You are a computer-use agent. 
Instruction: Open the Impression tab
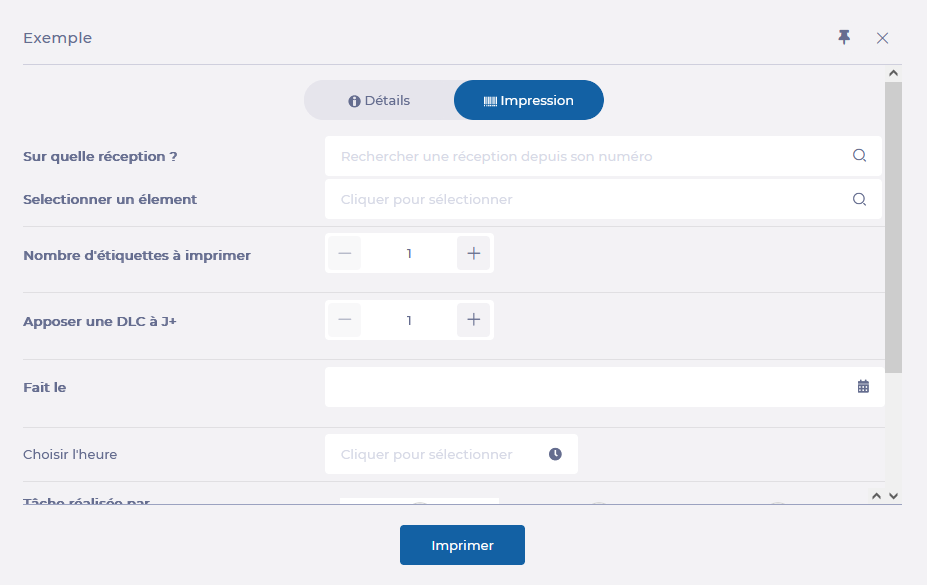tap(529, 100)
